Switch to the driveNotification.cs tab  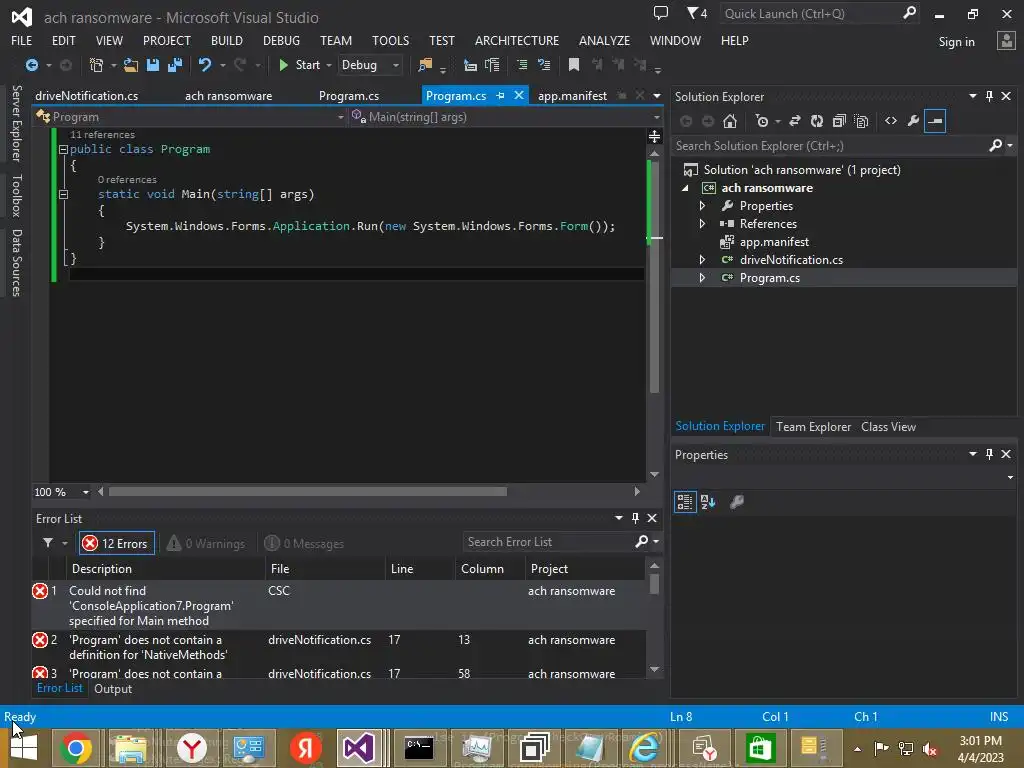point(87,95)
